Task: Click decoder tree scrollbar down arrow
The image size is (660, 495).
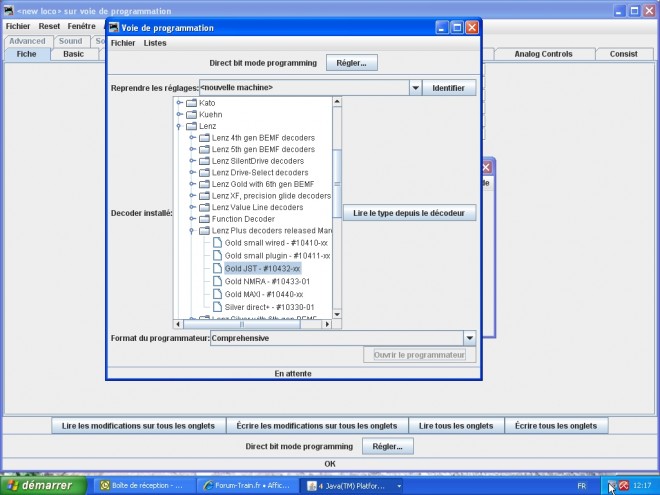Action: pyautogui.click(x=337, y=314)
